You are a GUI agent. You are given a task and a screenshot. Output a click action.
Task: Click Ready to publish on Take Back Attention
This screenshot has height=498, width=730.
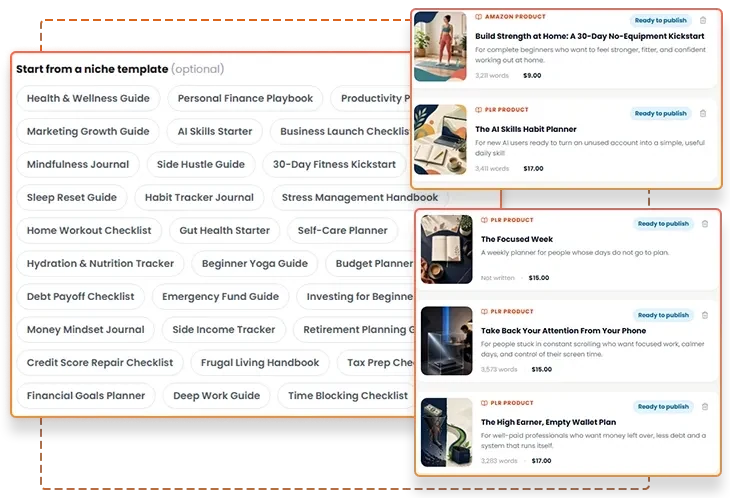pyautogui.click(x=663, y=315)
